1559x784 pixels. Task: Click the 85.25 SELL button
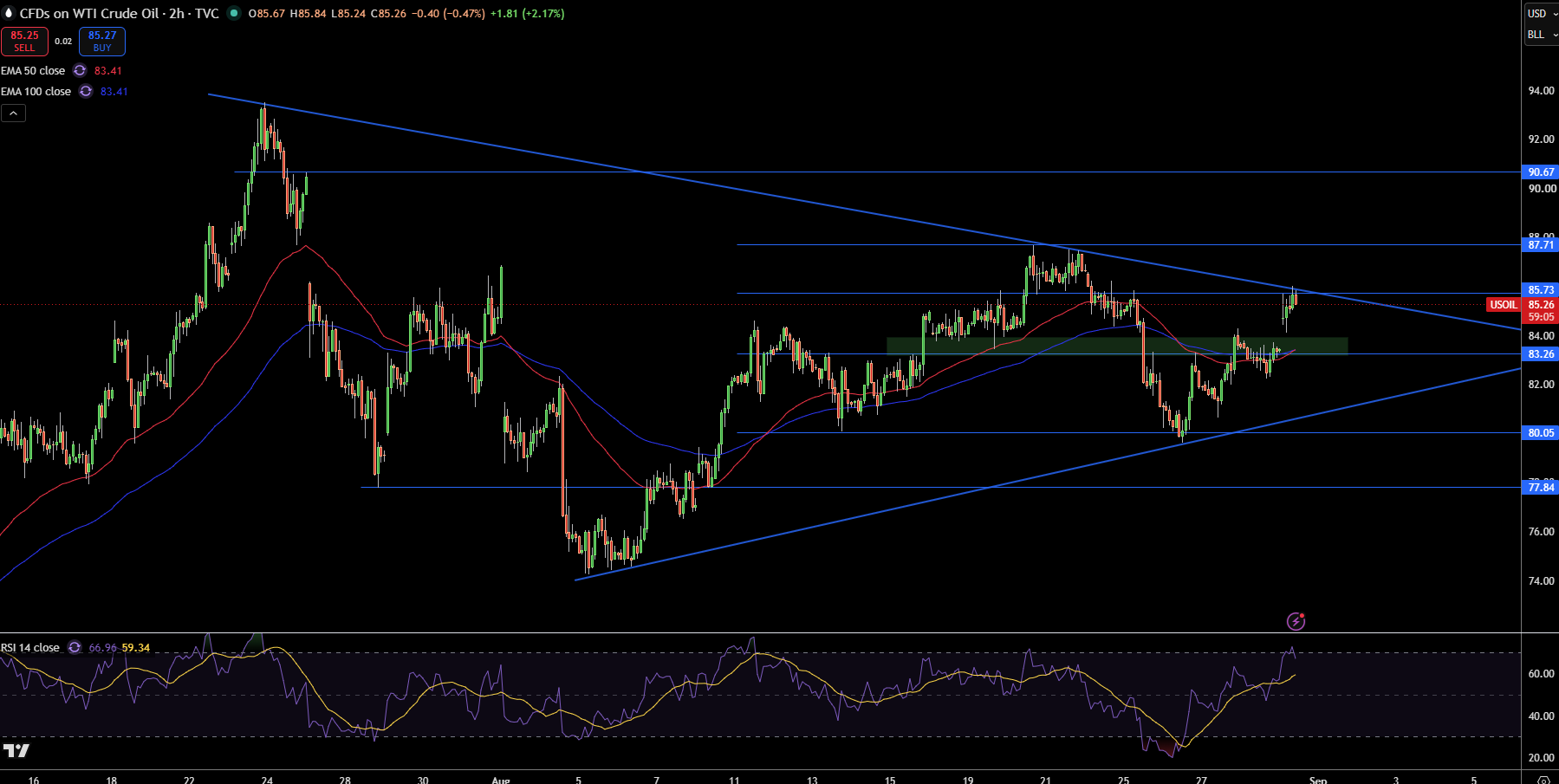point(24,41)
